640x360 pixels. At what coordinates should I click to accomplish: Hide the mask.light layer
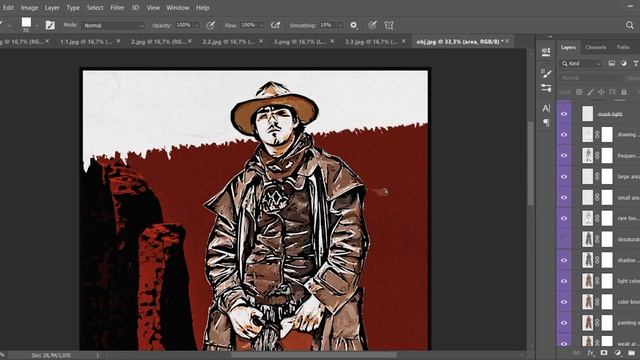564,114
